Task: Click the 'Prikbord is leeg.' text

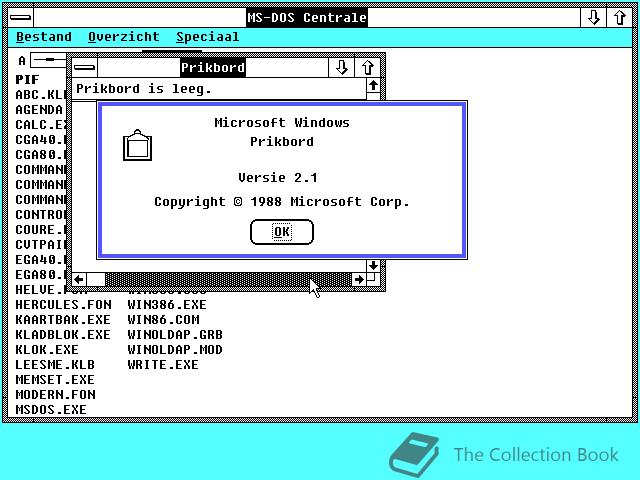Action: (144, 89)
